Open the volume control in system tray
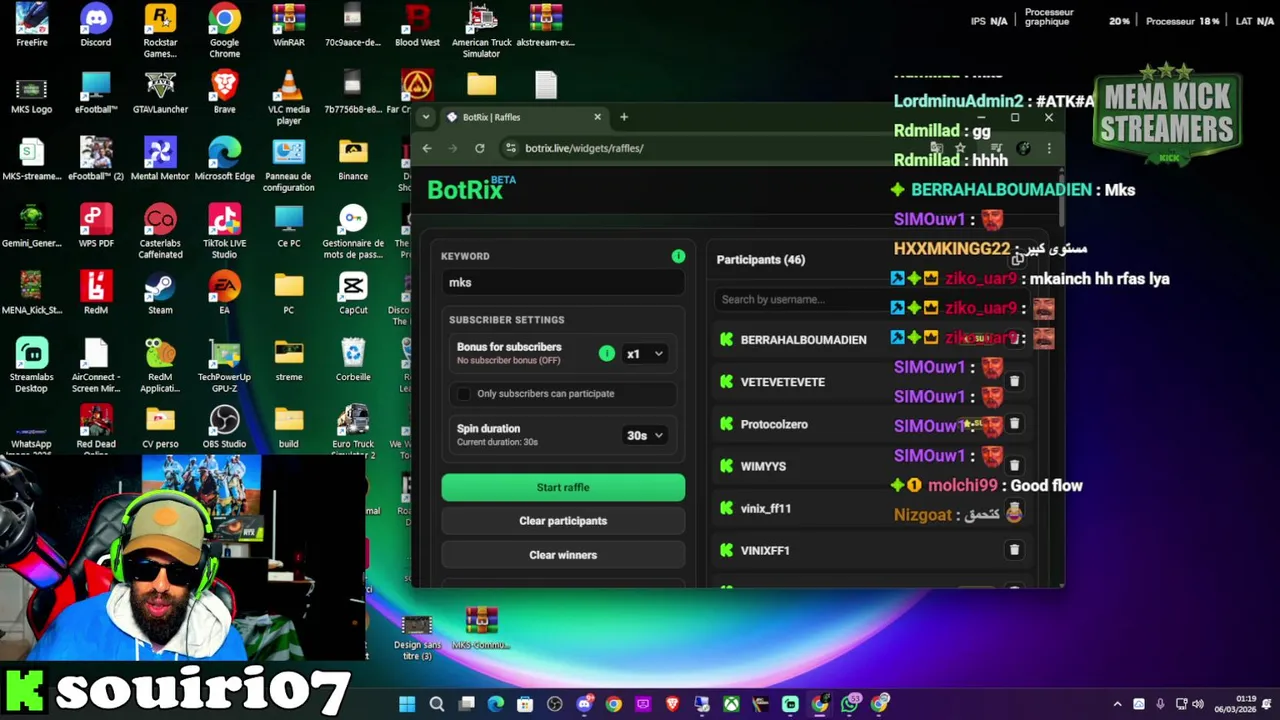1280x720 pixels. tap(1198, 704)
